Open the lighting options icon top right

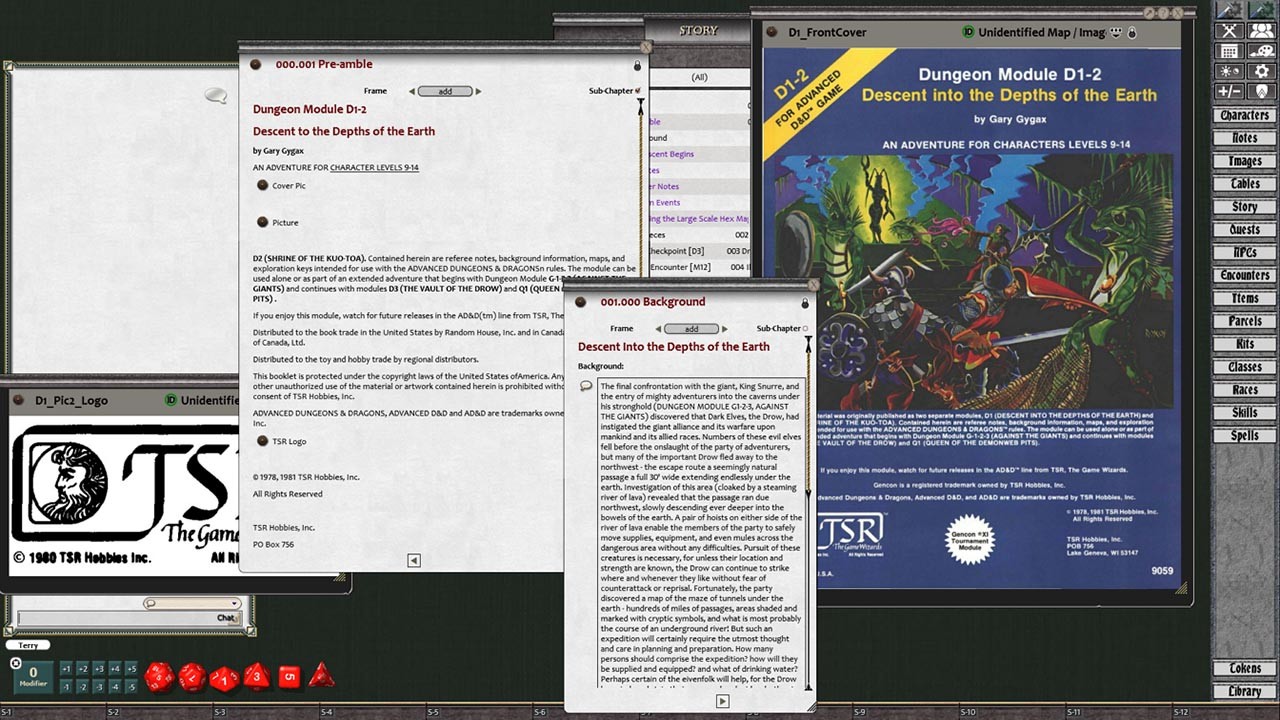[x=1229, y=71]
